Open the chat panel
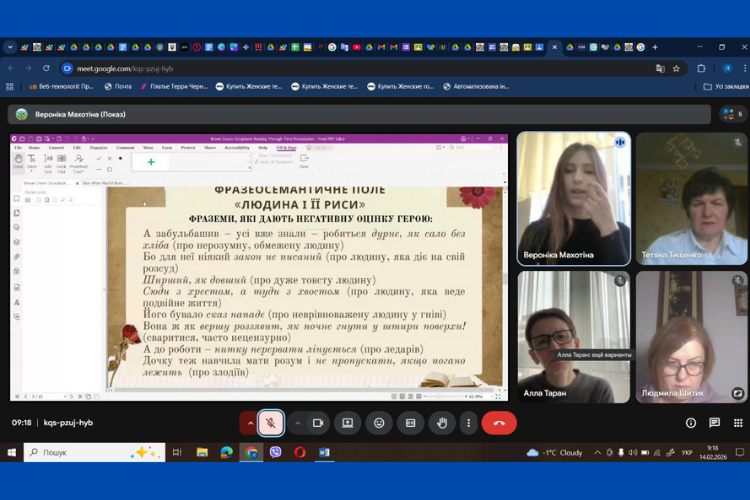Screen dimensions: 750x500 pyautogui.click(x=714, y=423)
